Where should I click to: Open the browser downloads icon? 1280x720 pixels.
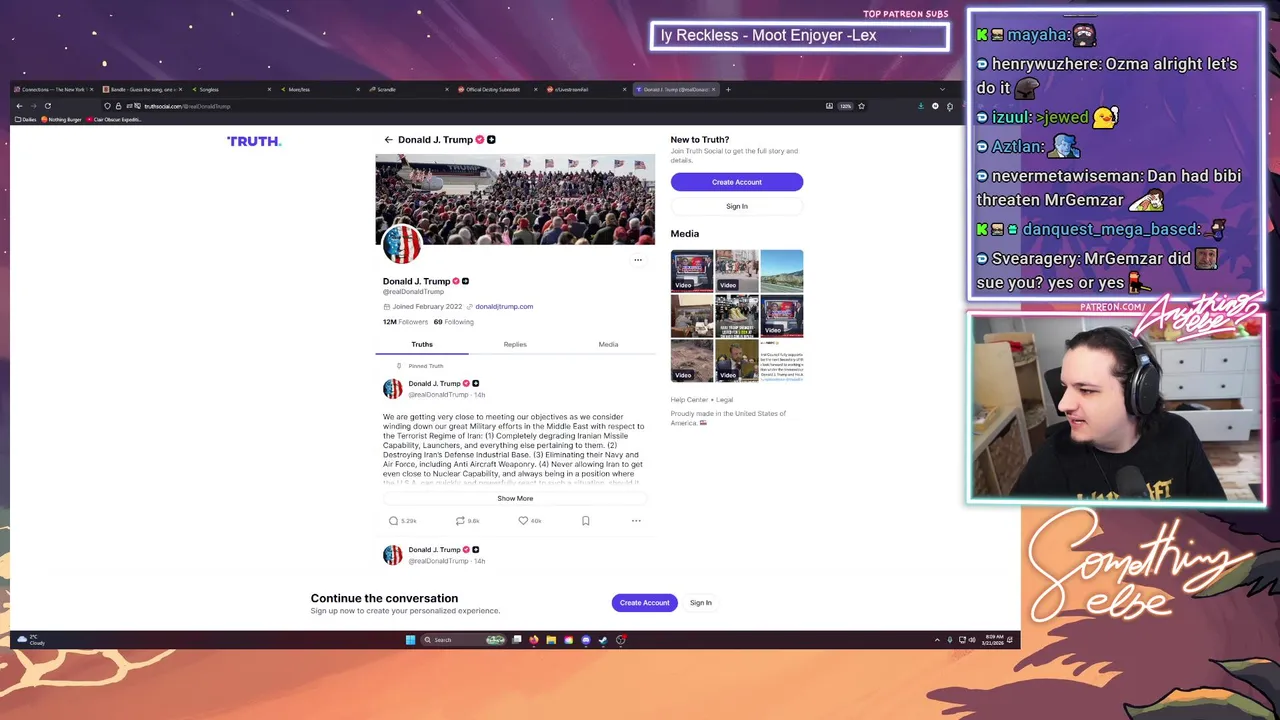921,106
